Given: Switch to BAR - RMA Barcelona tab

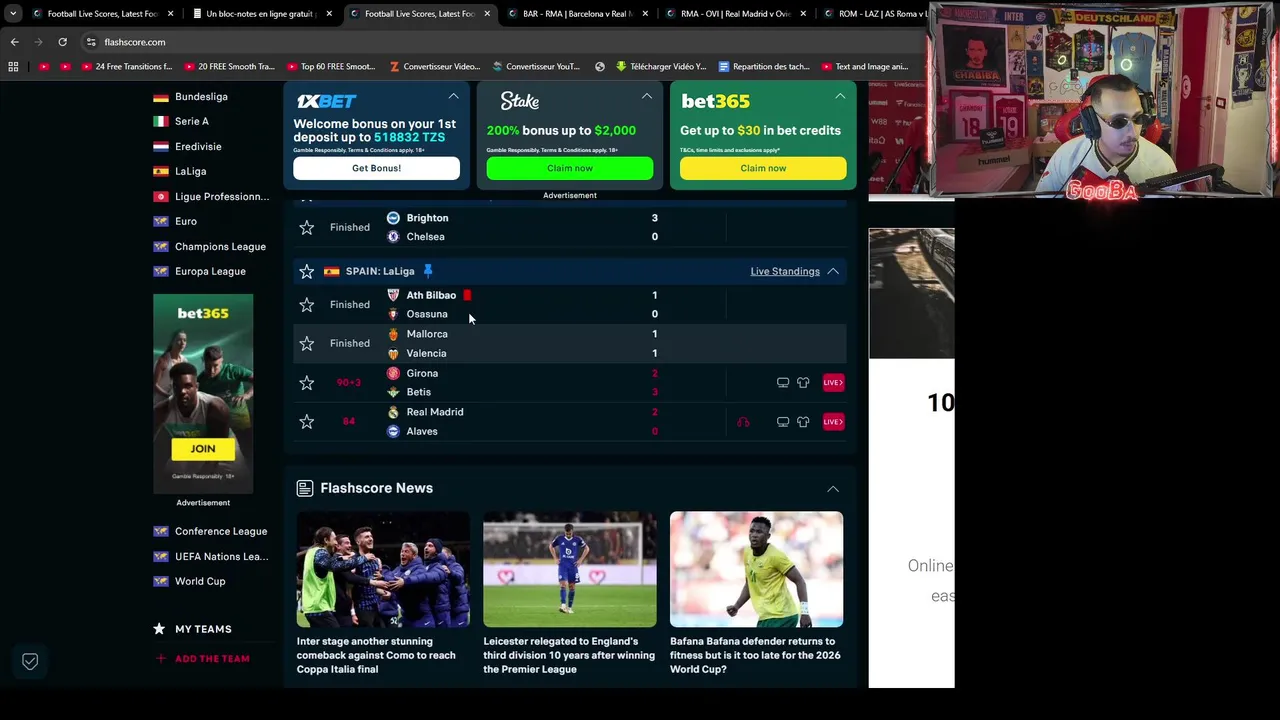Looking at the screenshot, I should (577, 14).
